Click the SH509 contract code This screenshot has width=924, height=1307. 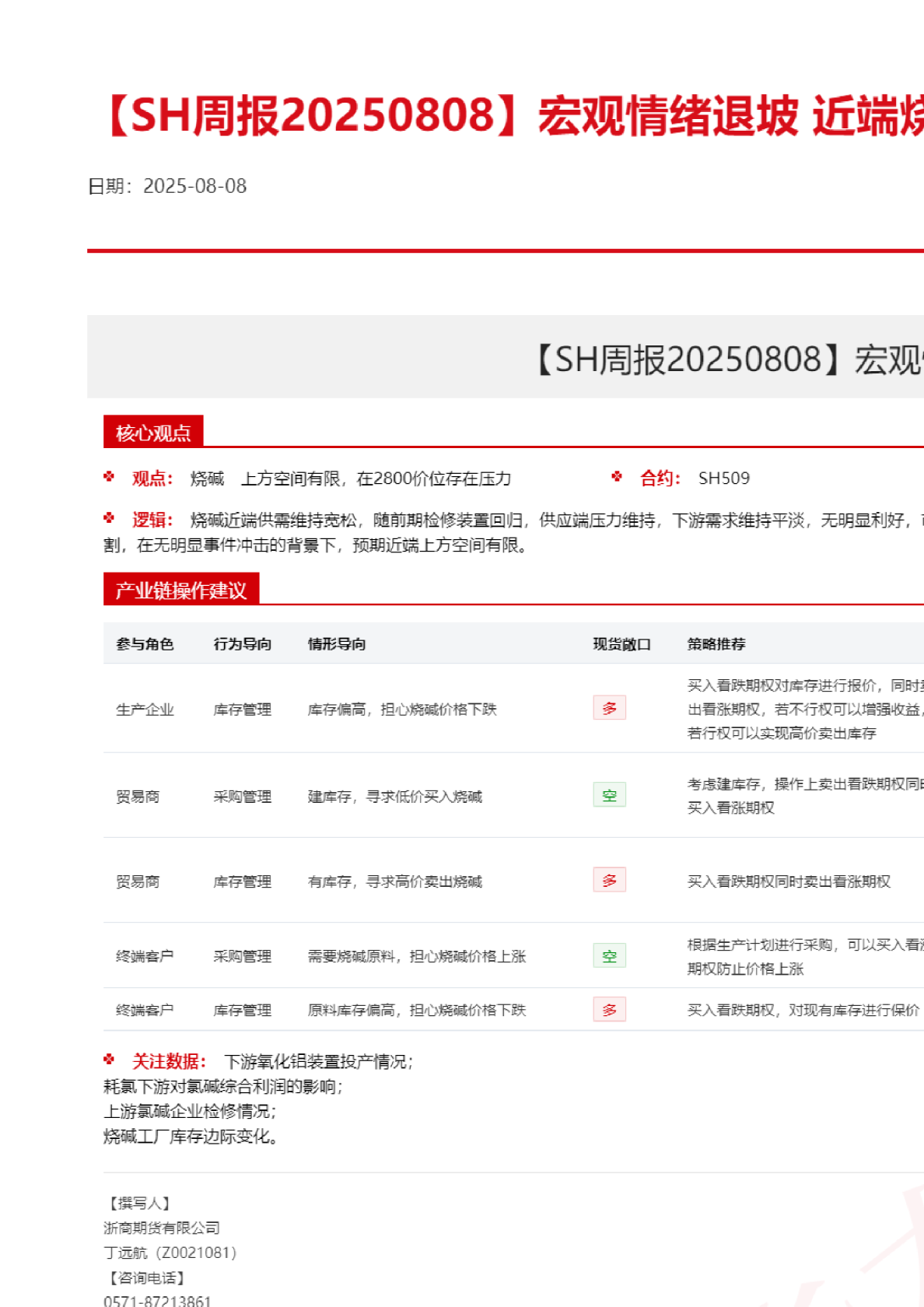pos(723,478)
